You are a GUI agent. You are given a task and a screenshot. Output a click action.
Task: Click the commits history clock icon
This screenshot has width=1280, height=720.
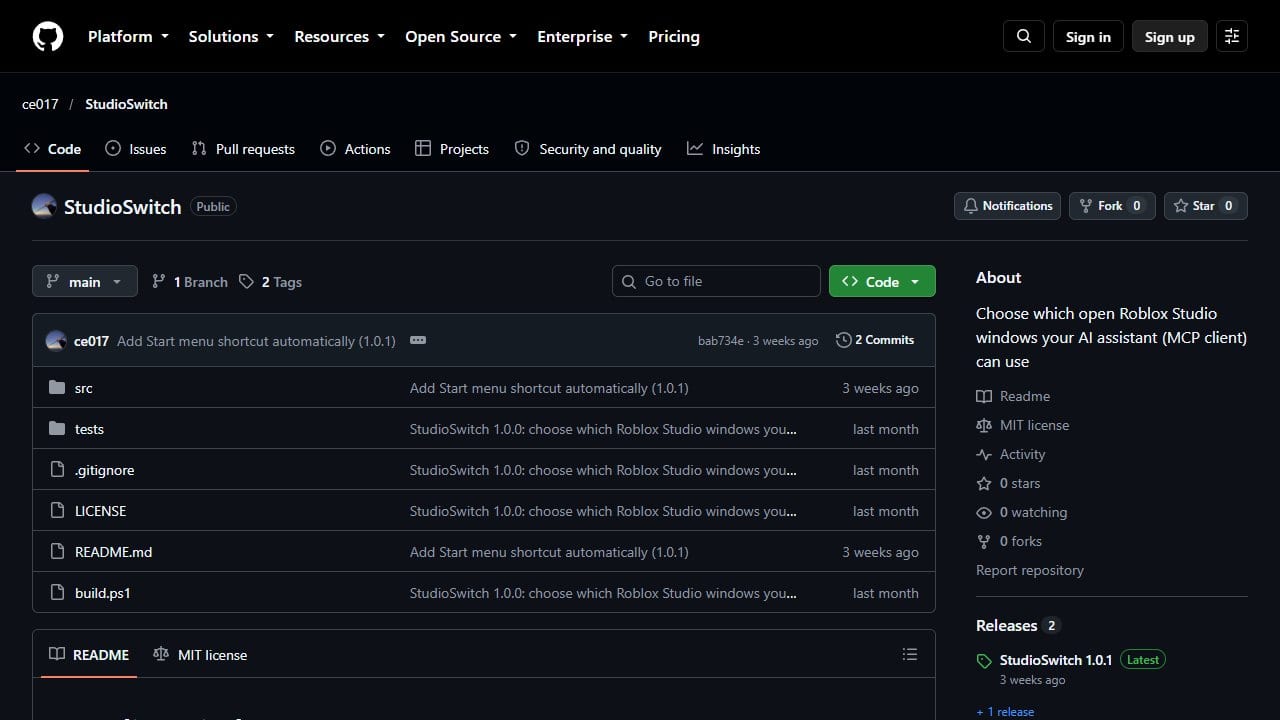843,340
